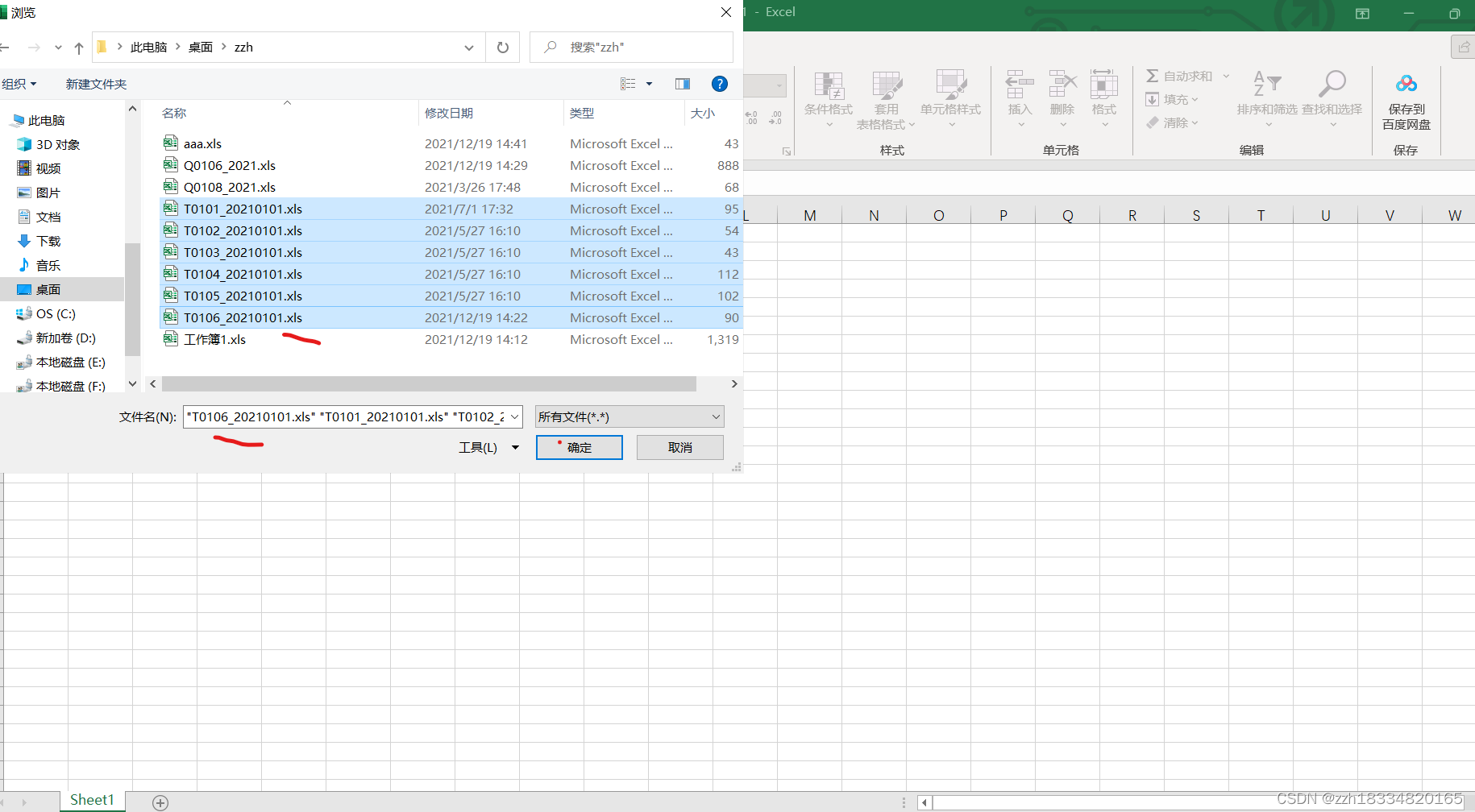Open 新加卷 (D:) drive
The height and width of the screenshot is (812, 1475).
65,338
